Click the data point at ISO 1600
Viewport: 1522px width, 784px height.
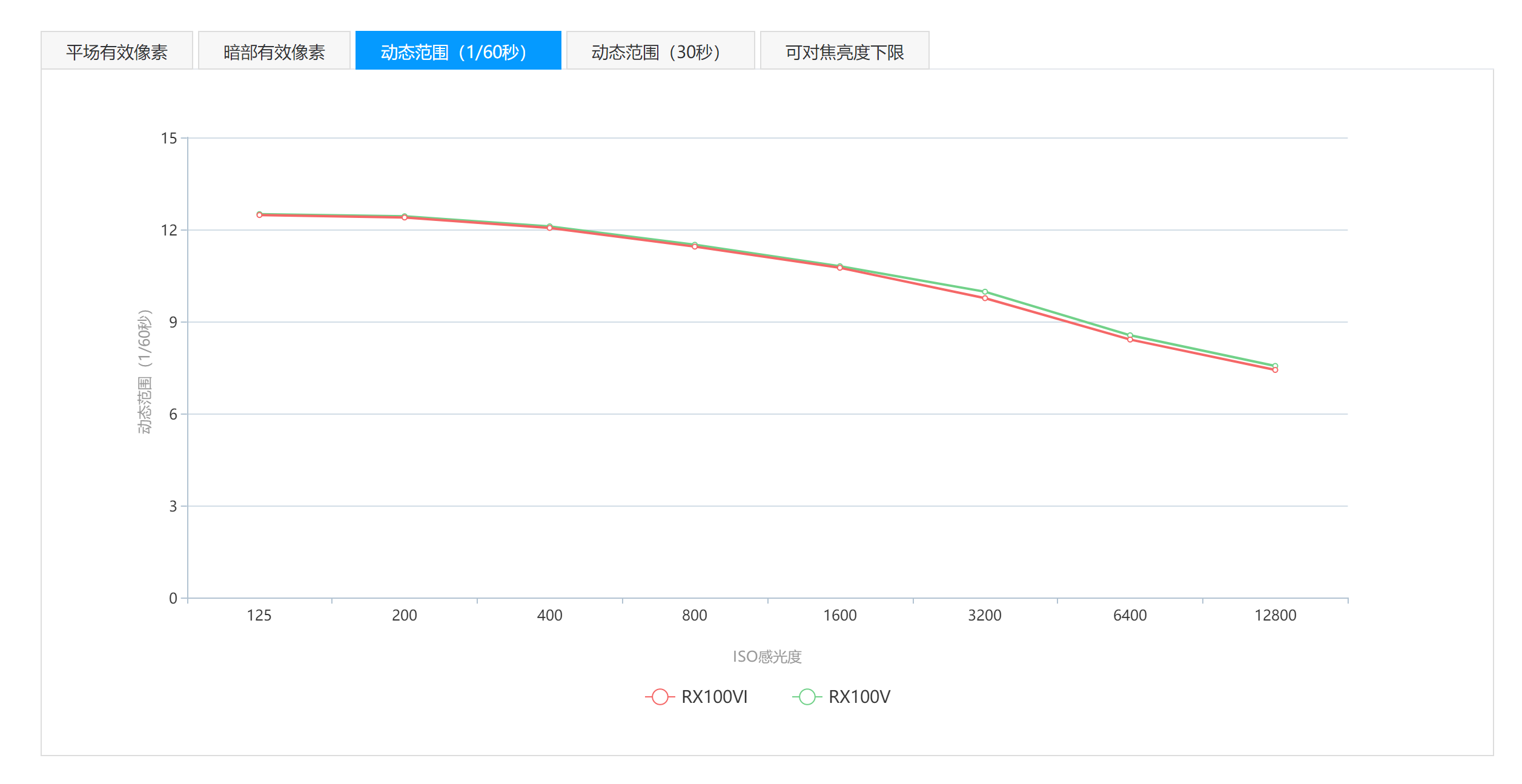point(840,268)
